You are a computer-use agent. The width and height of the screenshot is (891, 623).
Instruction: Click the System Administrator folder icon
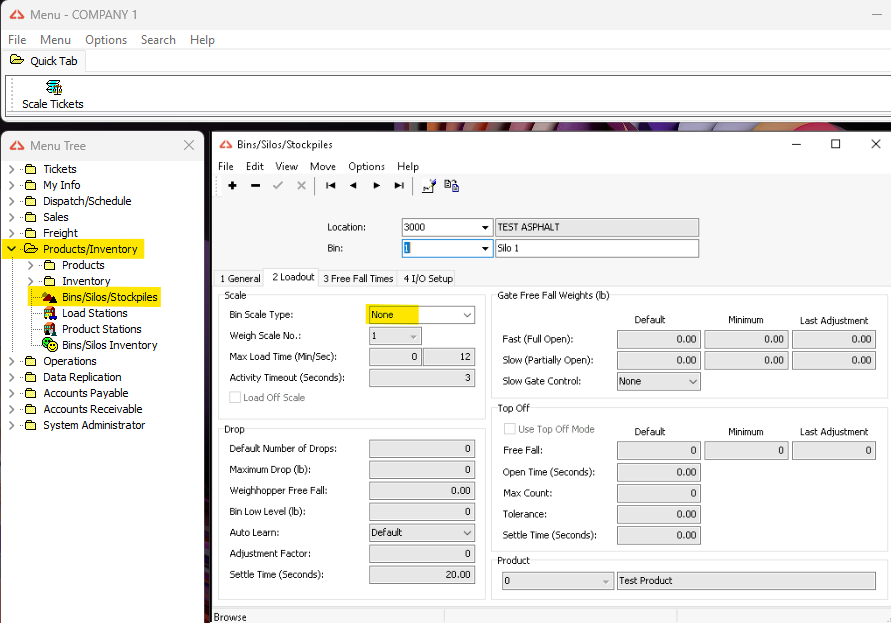coord(31,425)
